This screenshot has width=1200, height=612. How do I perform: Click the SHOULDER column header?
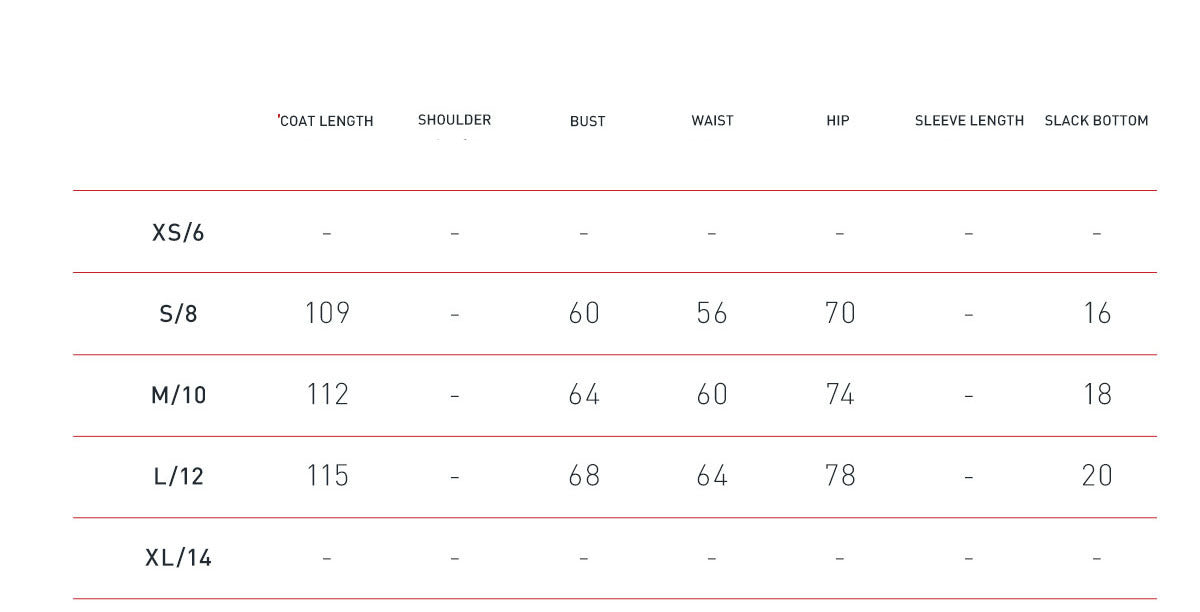[x=454, y=120]
